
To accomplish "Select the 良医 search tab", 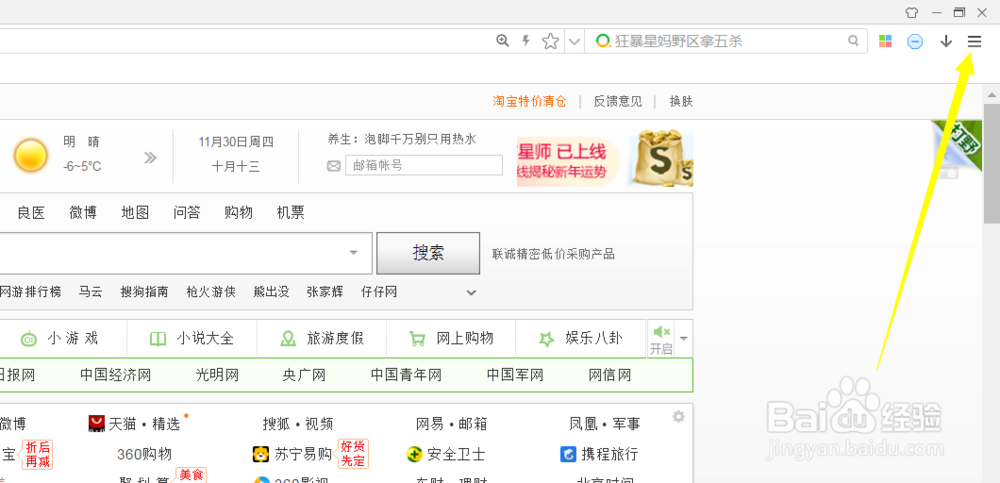I will tap(31, 213).
